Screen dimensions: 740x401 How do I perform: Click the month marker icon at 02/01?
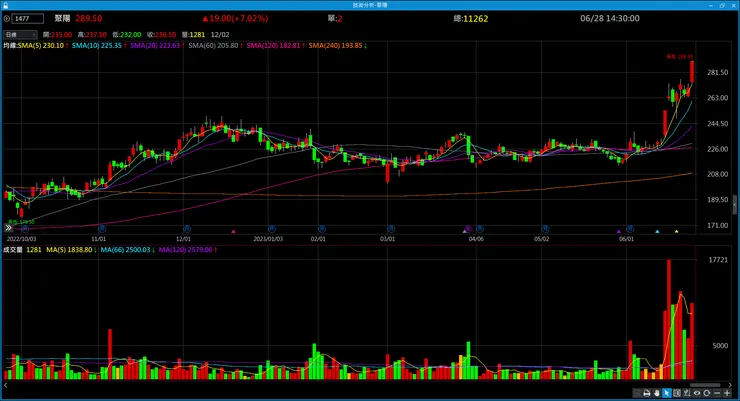click(321, 229)
